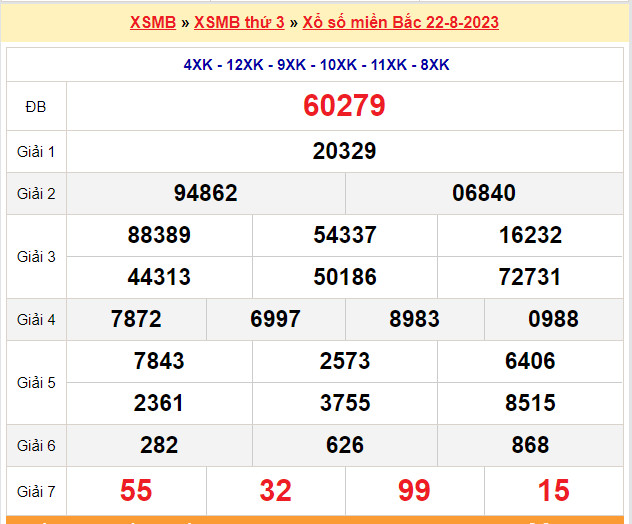The height and width of the screenshot is (524, 632).
Task: Select Giải 3 number 50186
Action: tap(345, 277)
